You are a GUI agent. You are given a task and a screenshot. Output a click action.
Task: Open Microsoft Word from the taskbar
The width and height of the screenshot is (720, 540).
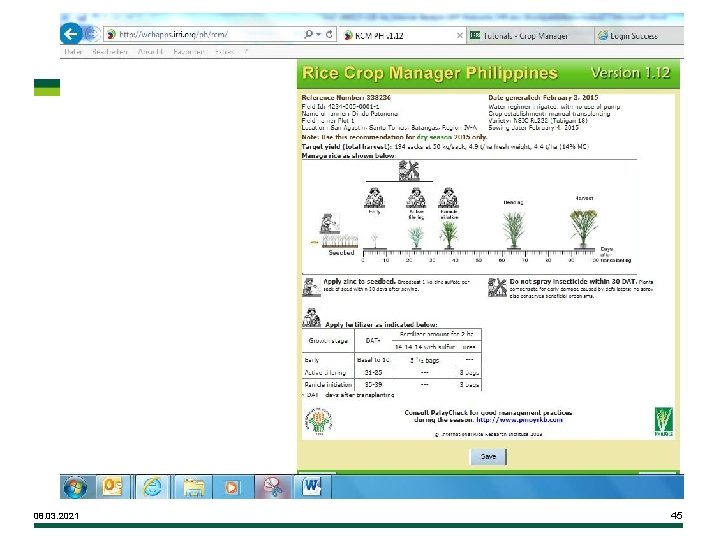click(312, 486)
